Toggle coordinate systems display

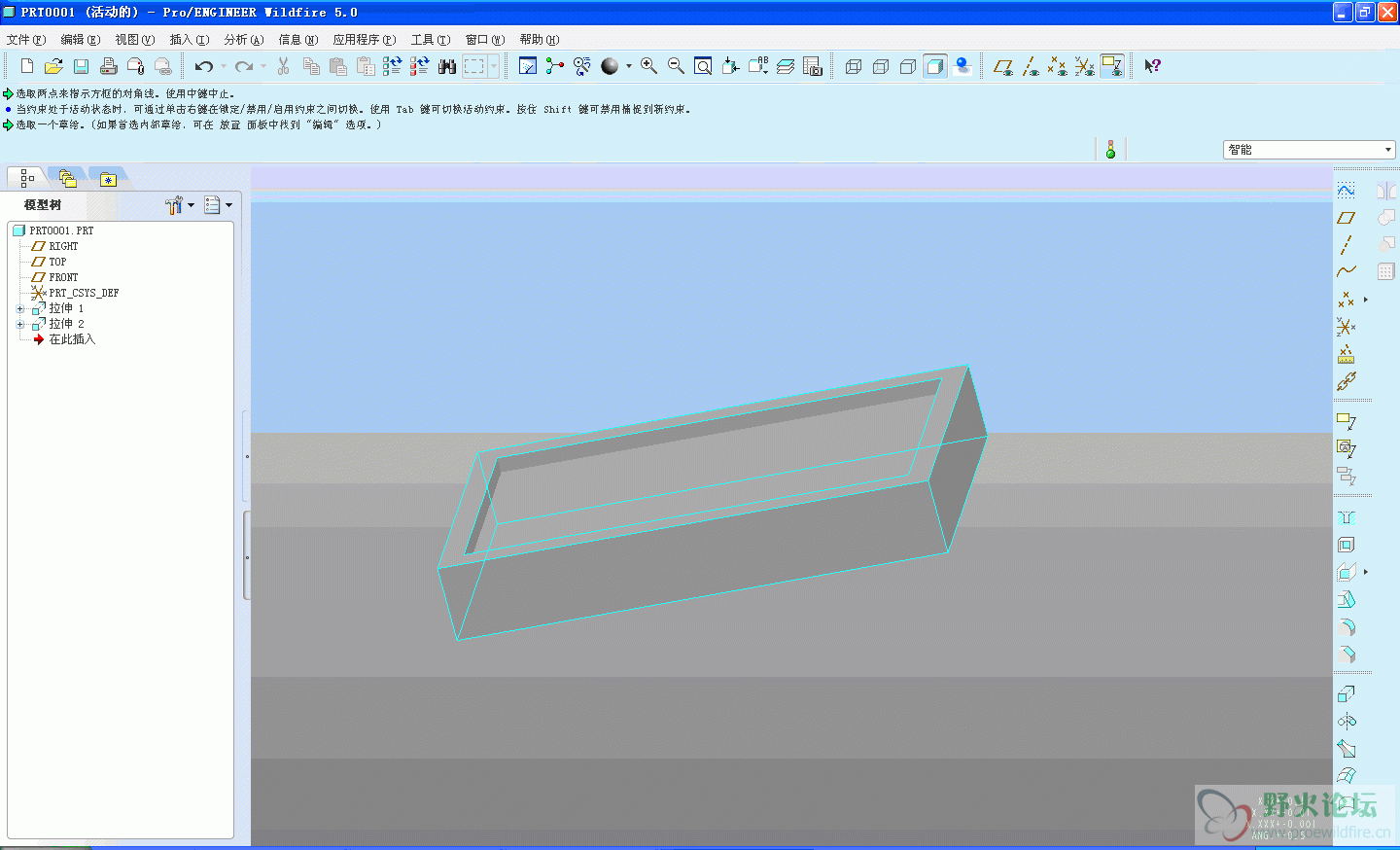tap(1085, 66)
